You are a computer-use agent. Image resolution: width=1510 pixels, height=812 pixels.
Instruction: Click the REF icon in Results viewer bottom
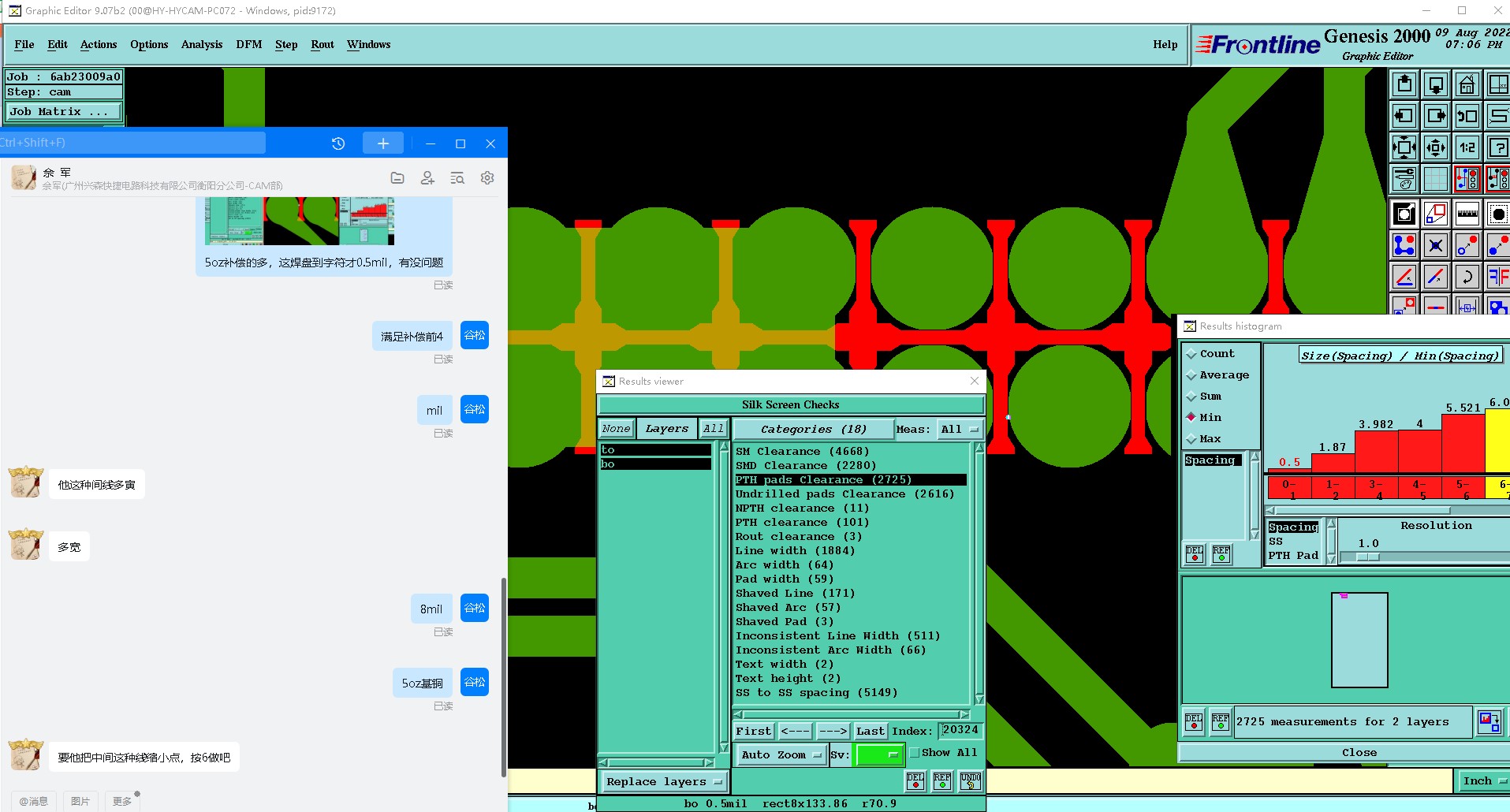[942, 781]
